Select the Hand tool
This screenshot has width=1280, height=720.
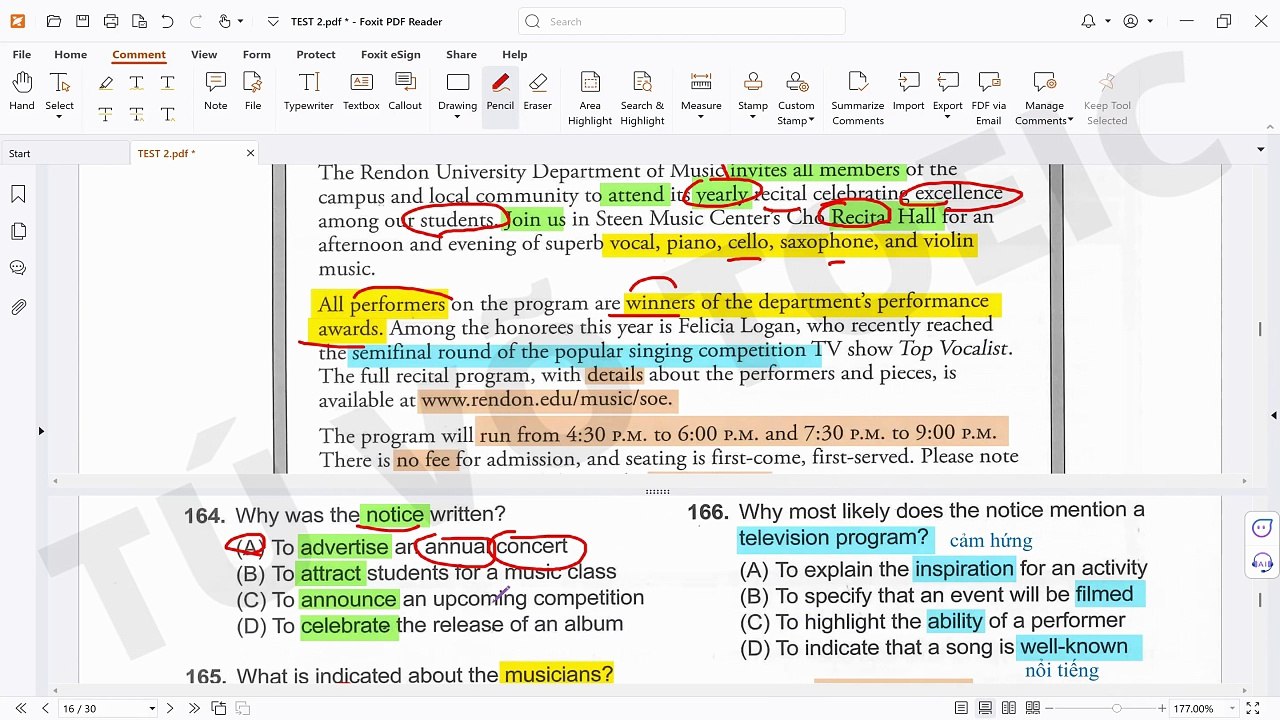click(x=21, y=91)
